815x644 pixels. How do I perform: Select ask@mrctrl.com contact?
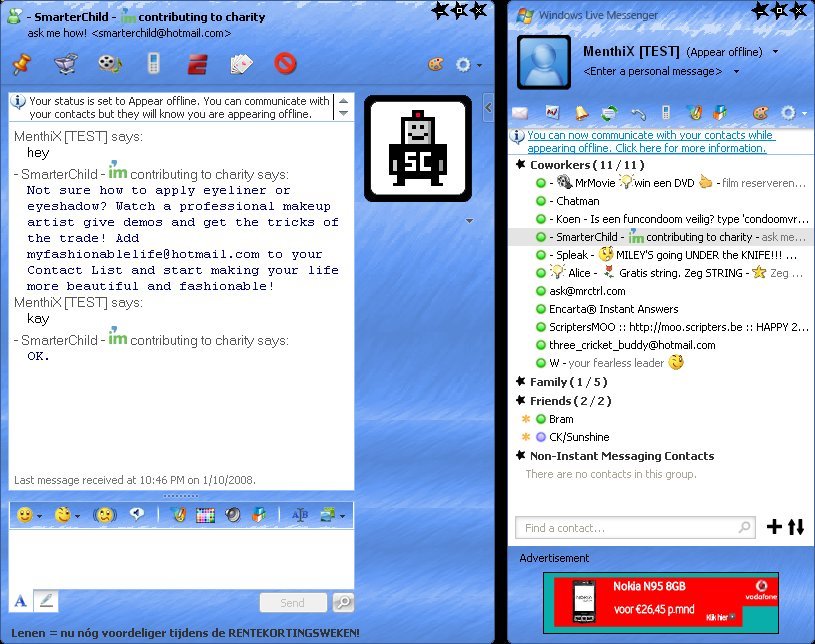click(x=581, y=291)
